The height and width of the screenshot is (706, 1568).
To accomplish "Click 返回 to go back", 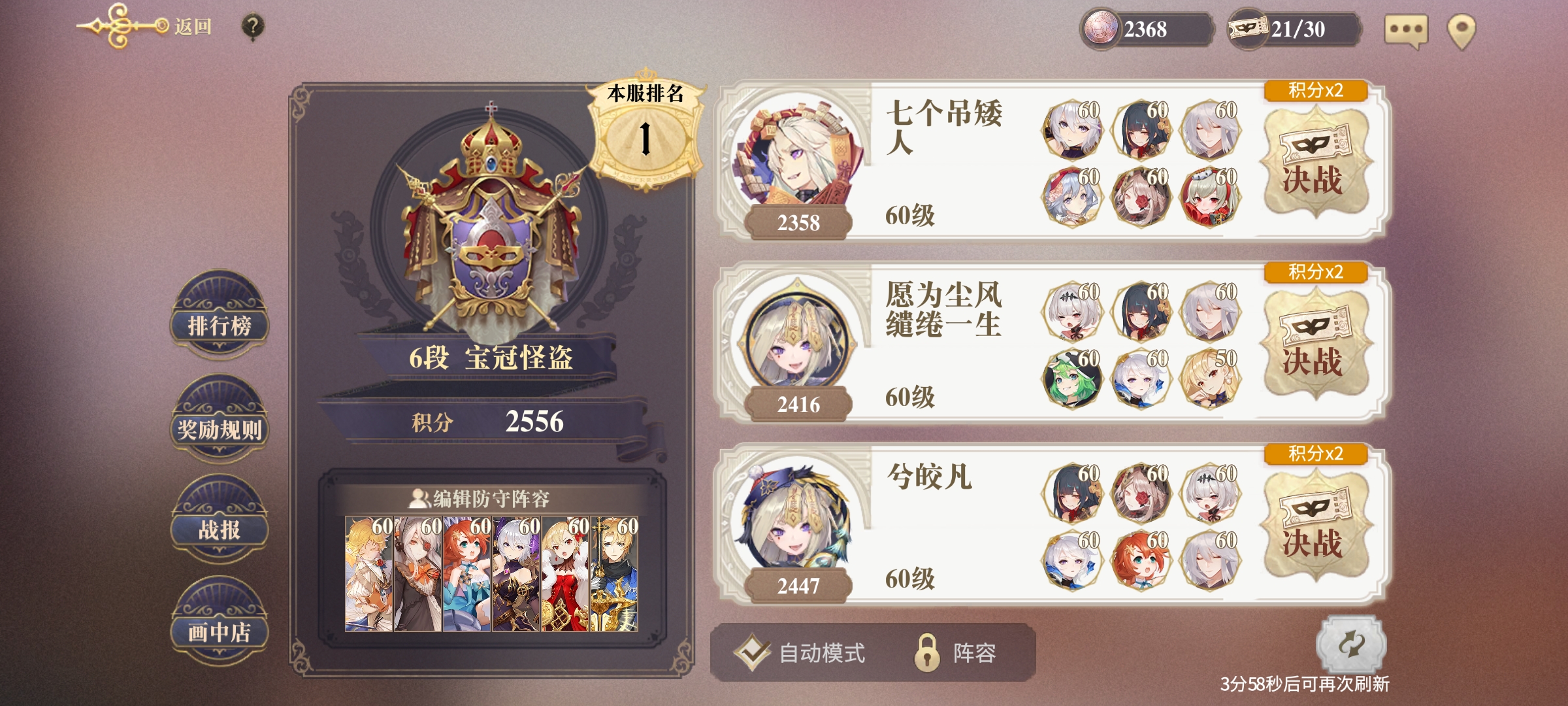I will tap(193, 27).
